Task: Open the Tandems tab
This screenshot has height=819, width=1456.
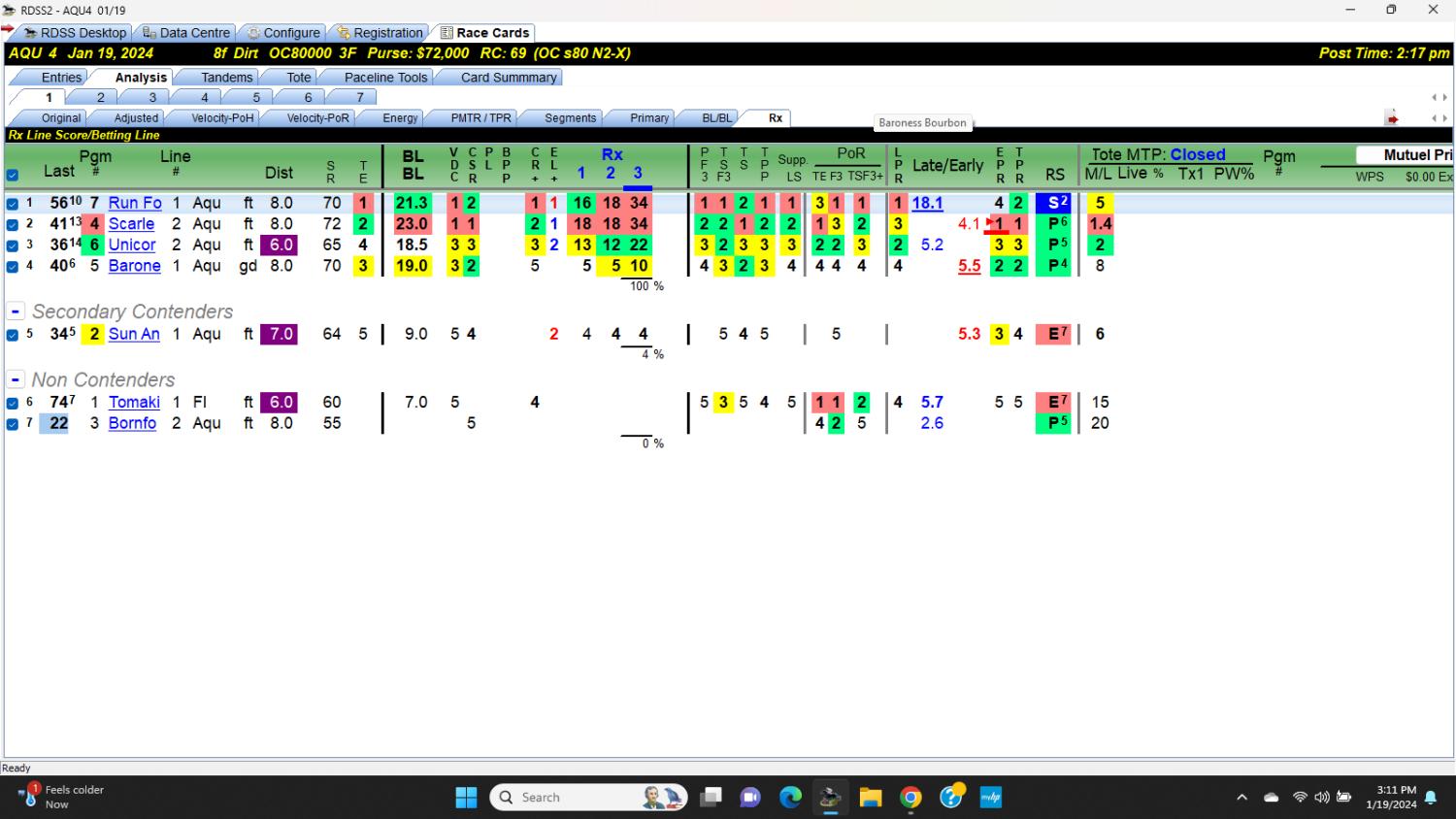Action: pyautogui.click(x=226, y=78)
